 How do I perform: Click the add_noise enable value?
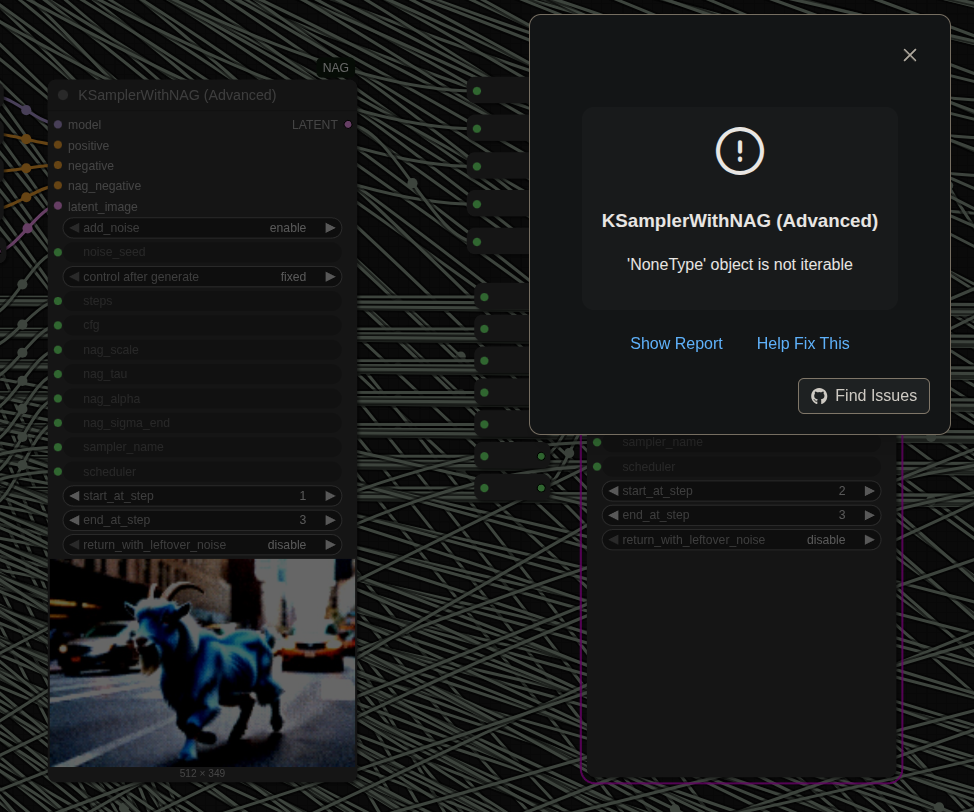(288, 228)
